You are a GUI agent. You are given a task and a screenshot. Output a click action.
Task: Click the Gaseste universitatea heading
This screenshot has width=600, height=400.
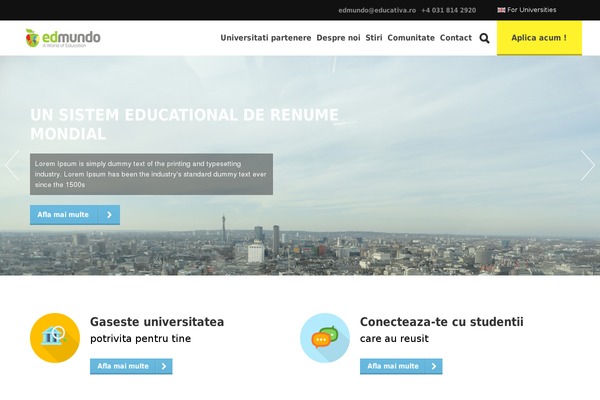point(157,322)
